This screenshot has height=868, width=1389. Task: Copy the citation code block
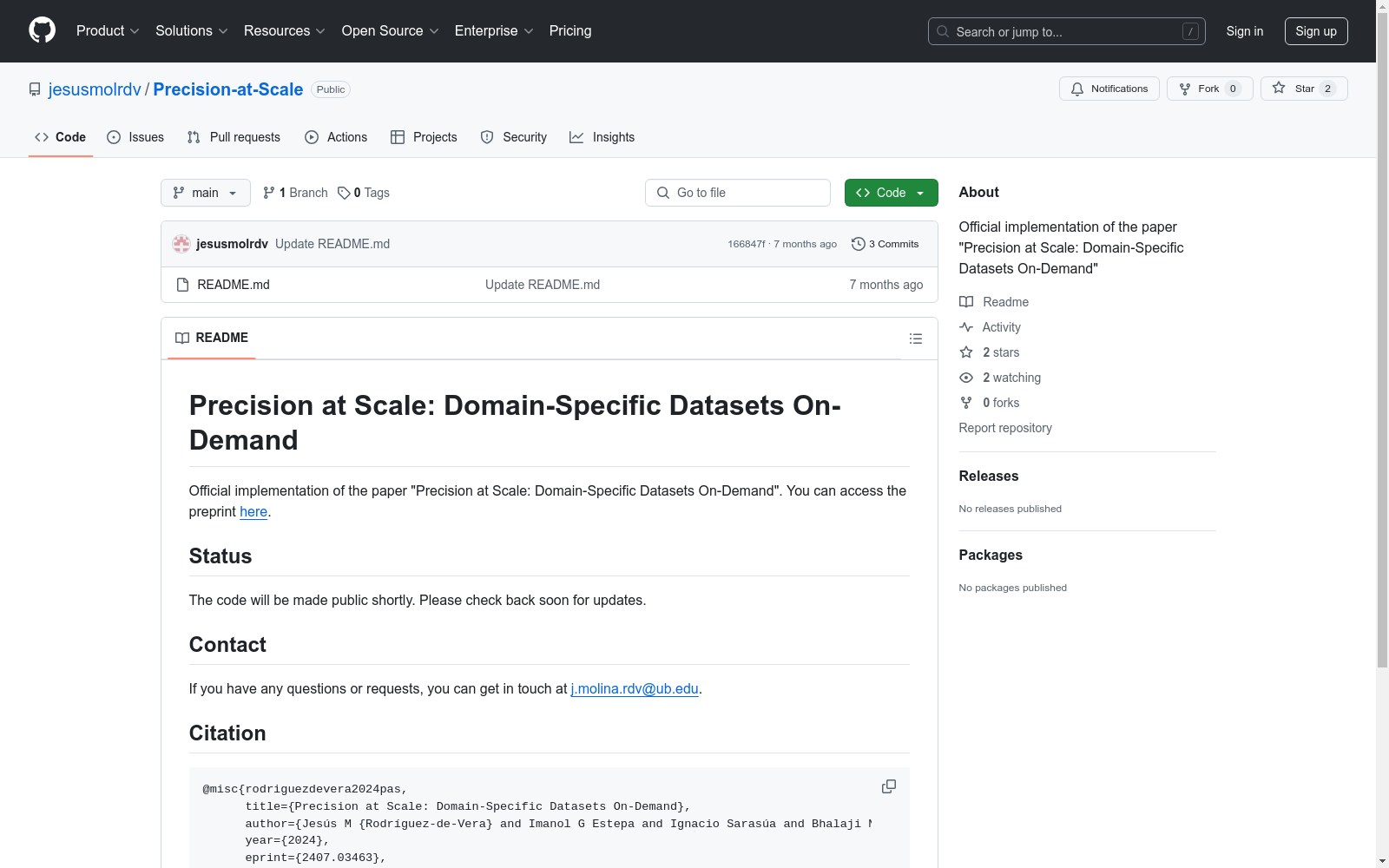(x=889, y=786)
